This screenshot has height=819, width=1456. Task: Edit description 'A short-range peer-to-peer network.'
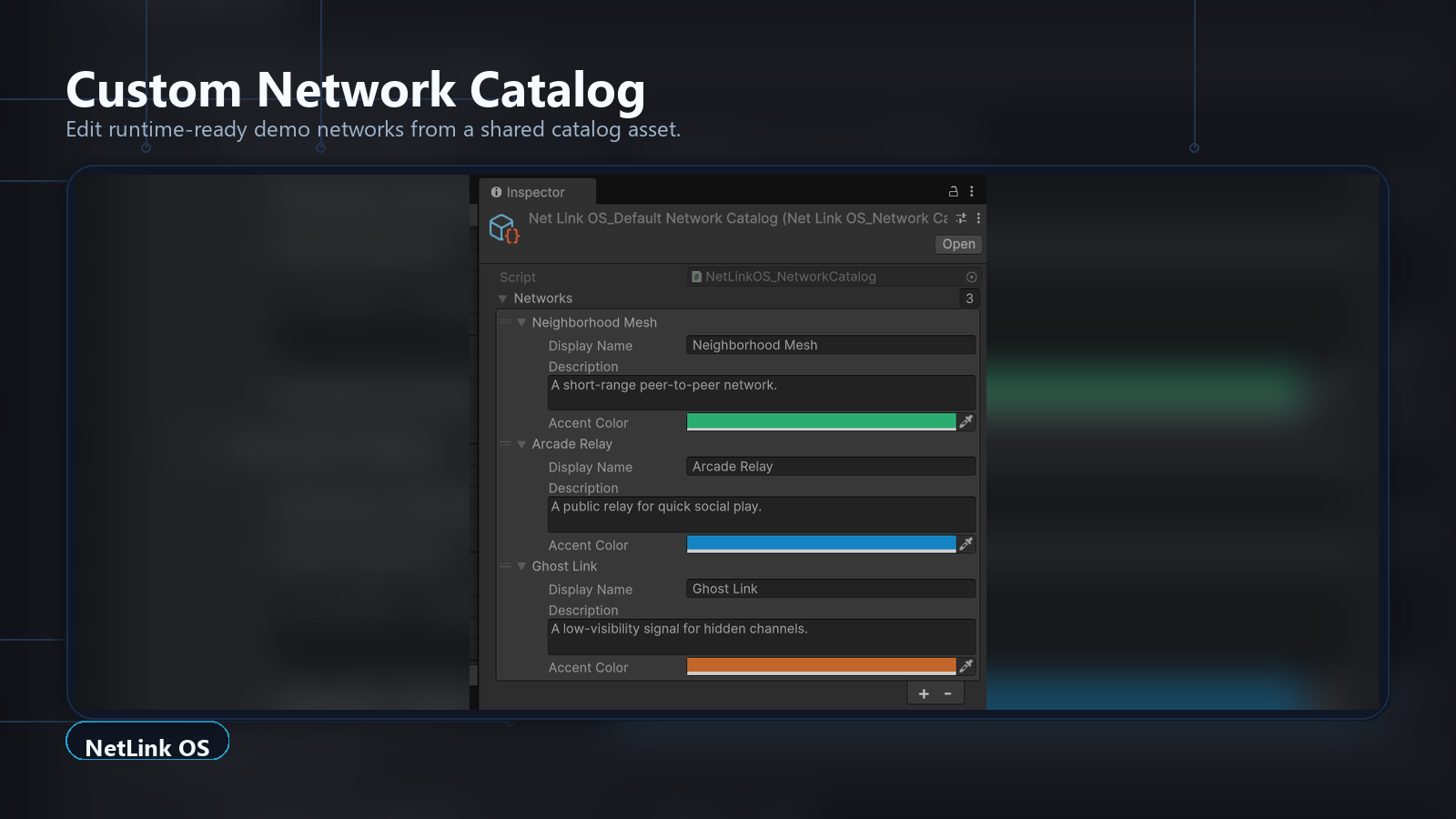point(762,393)
